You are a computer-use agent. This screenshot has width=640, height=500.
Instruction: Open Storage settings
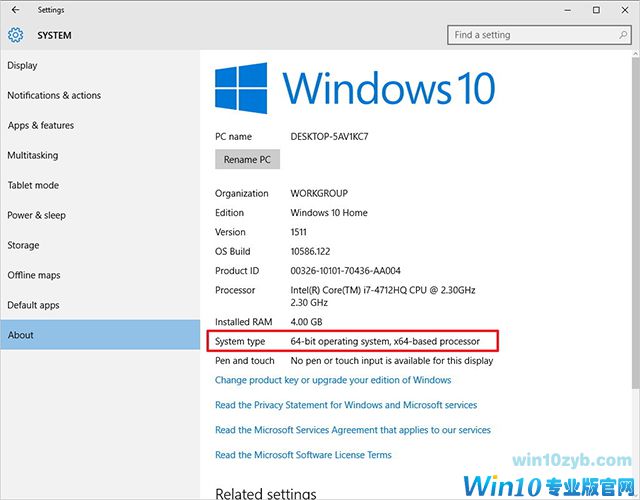click(x=100, y=245)
